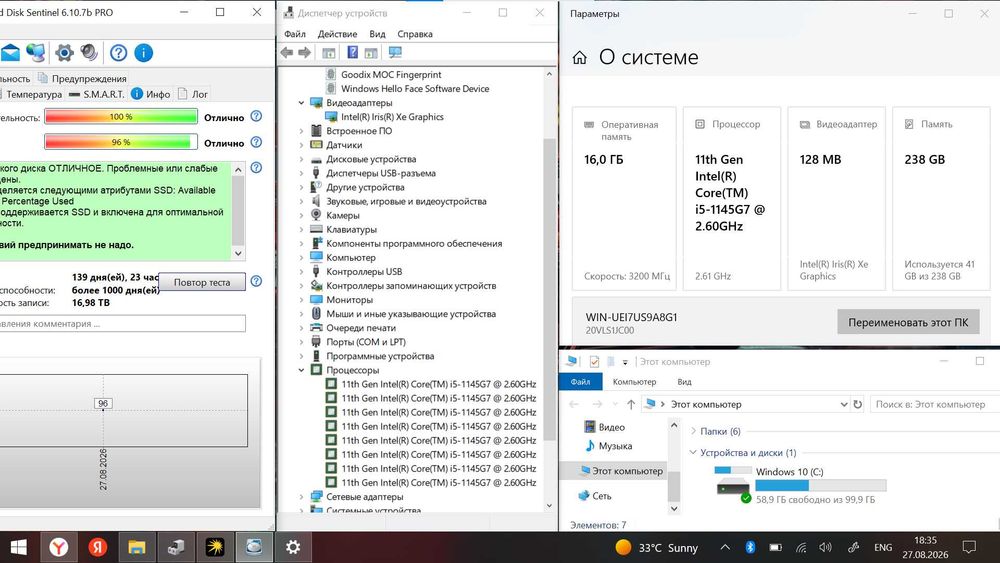Collapse the Видеоадаптеры tree node
The width and height of the screenshot is (1000, 563).
coord(301,103)
